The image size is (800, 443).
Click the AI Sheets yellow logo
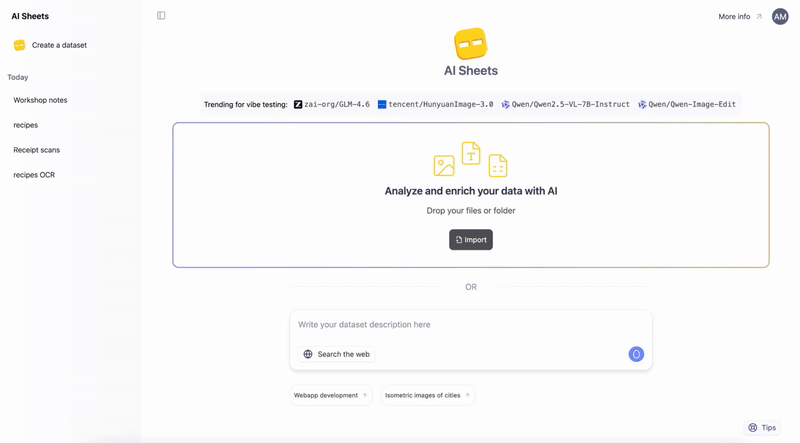coord(470,44)
